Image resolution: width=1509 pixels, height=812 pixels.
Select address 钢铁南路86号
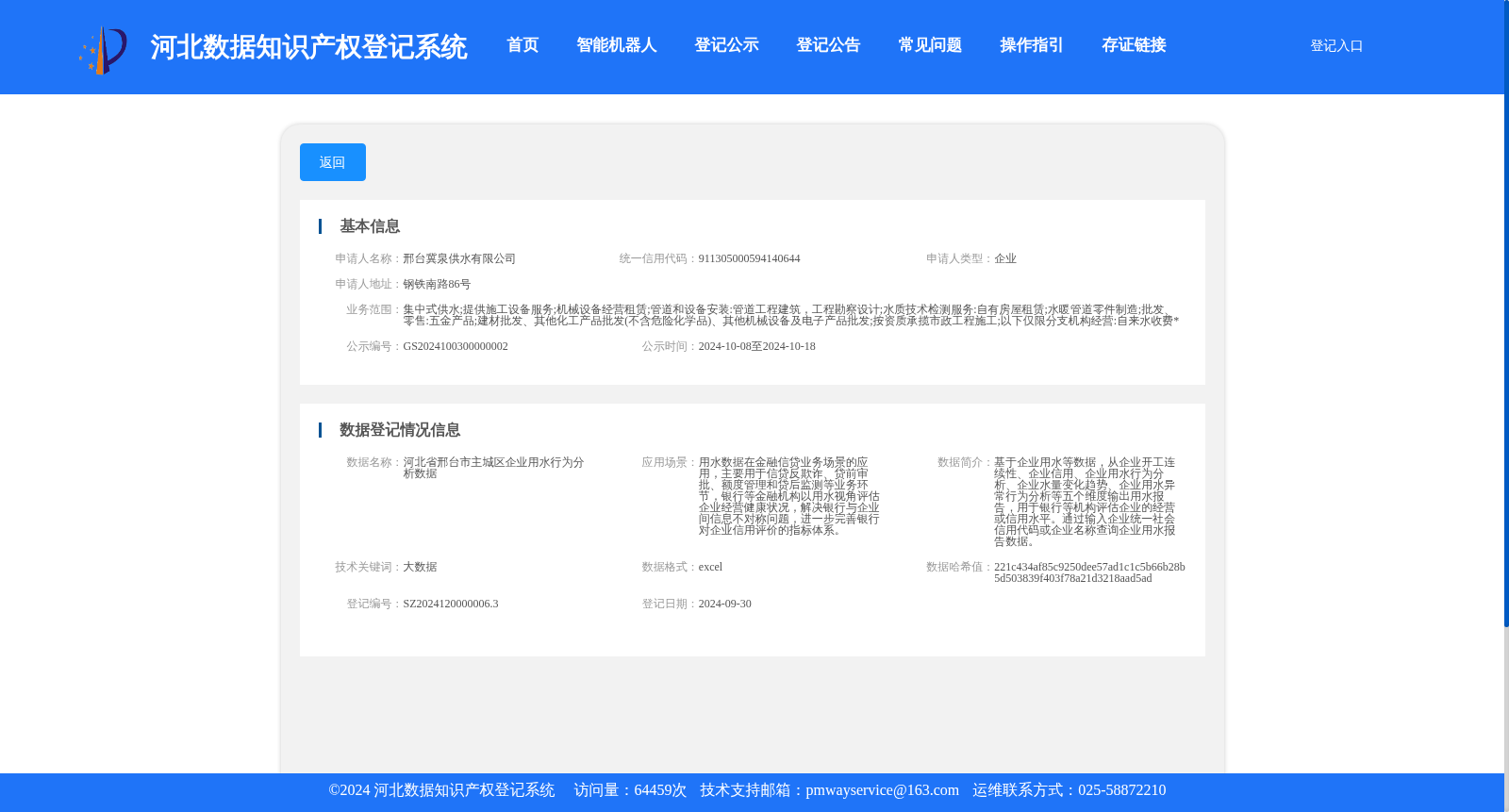coord(437,284)
